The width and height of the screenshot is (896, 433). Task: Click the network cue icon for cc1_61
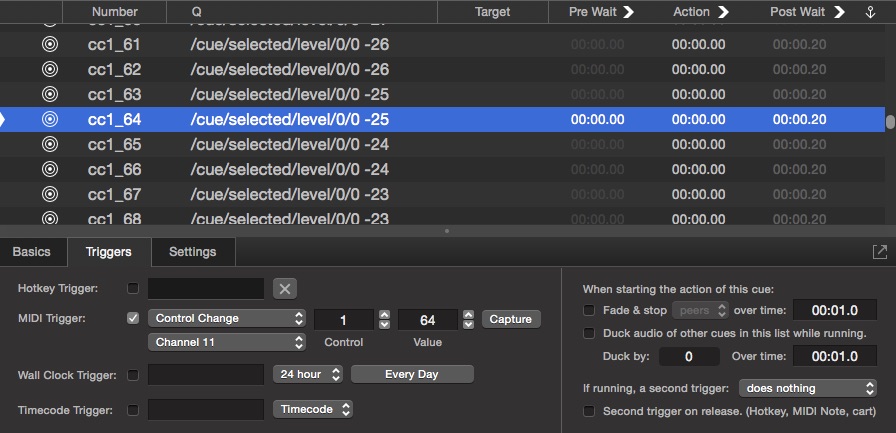pos(49,45)
